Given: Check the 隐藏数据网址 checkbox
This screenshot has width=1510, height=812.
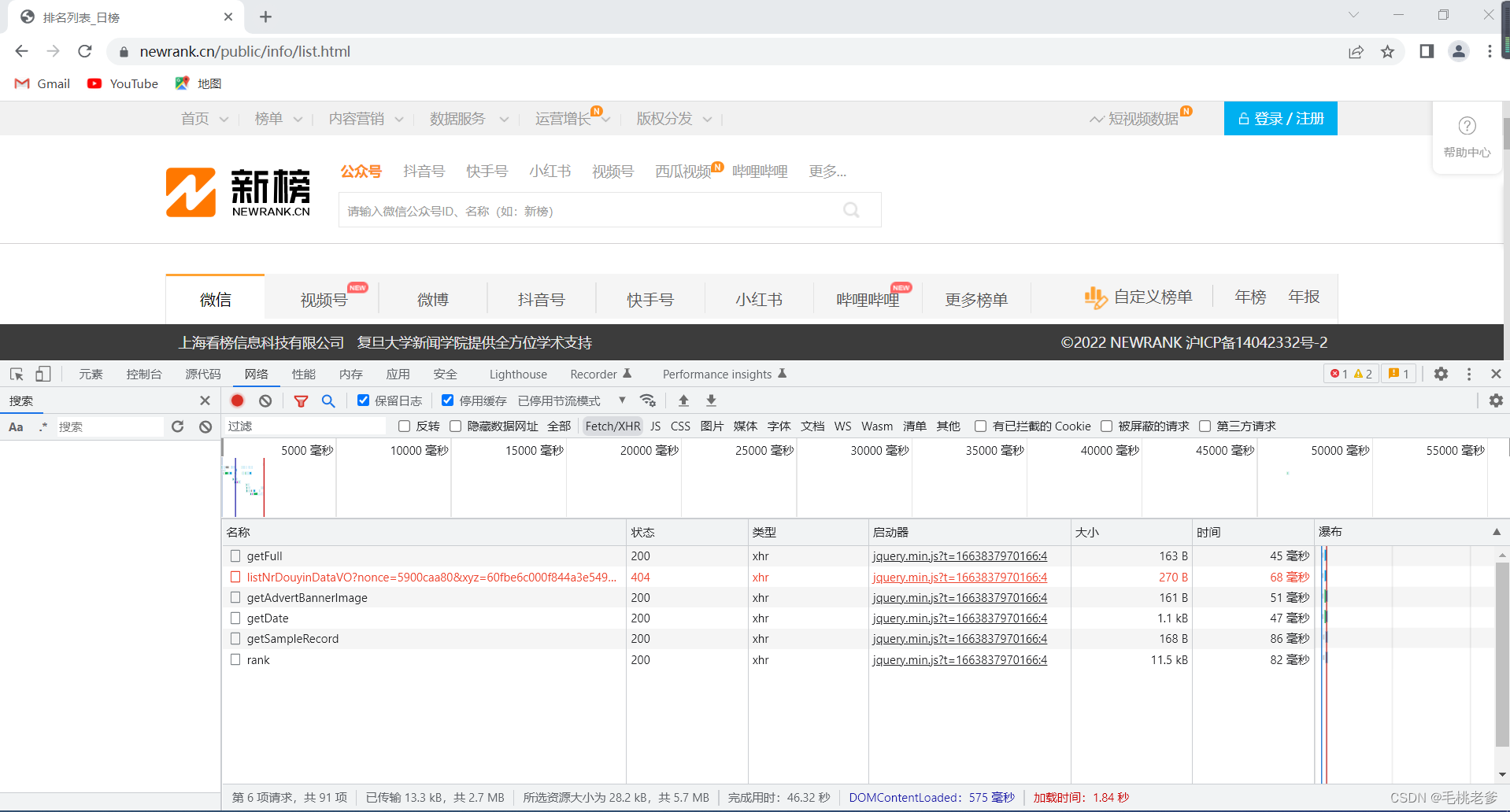Looking at the screenshot, I should point(455,426).
